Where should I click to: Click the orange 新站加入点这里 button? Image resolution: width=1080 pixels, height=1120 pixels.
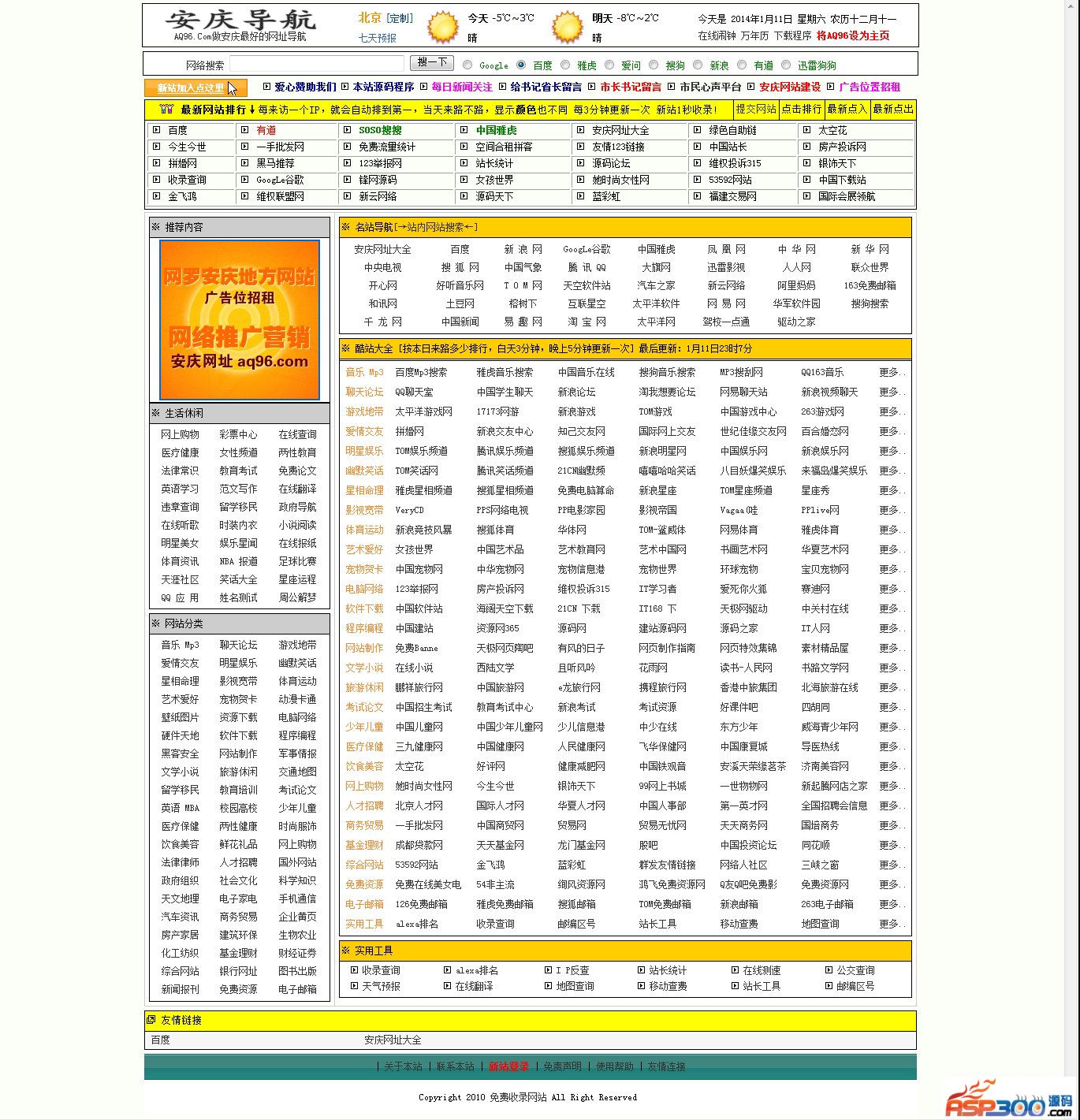click(x=196, y=87)
